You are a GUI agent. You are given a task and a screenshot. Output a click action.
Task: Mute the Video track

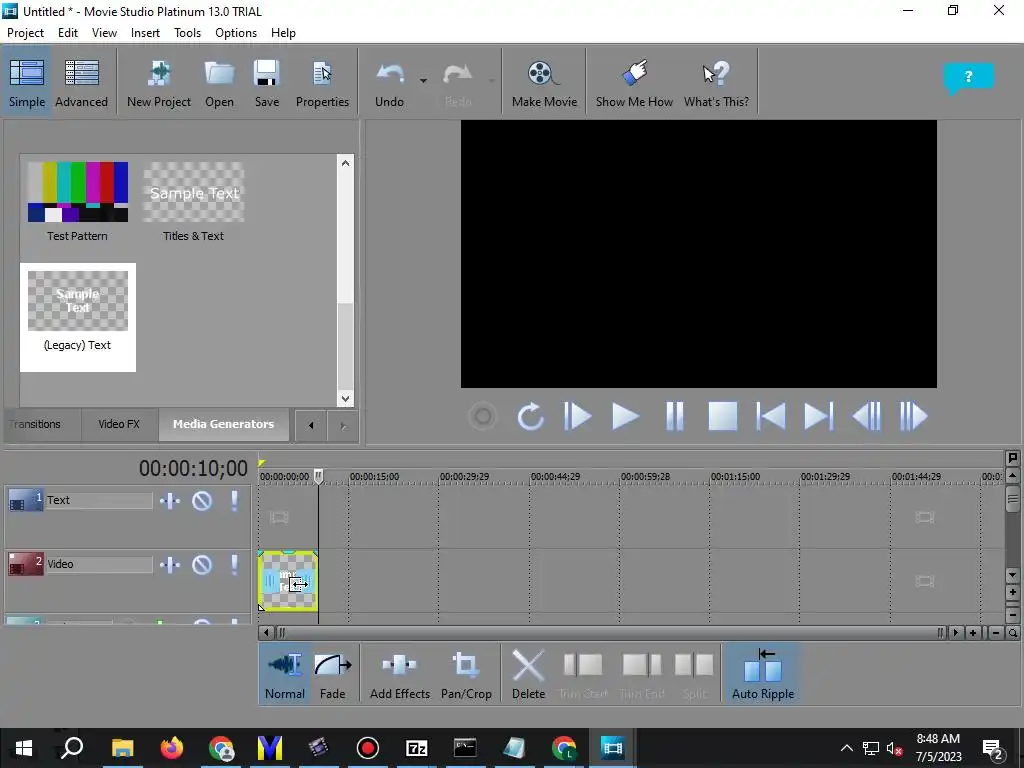point(202,565)
